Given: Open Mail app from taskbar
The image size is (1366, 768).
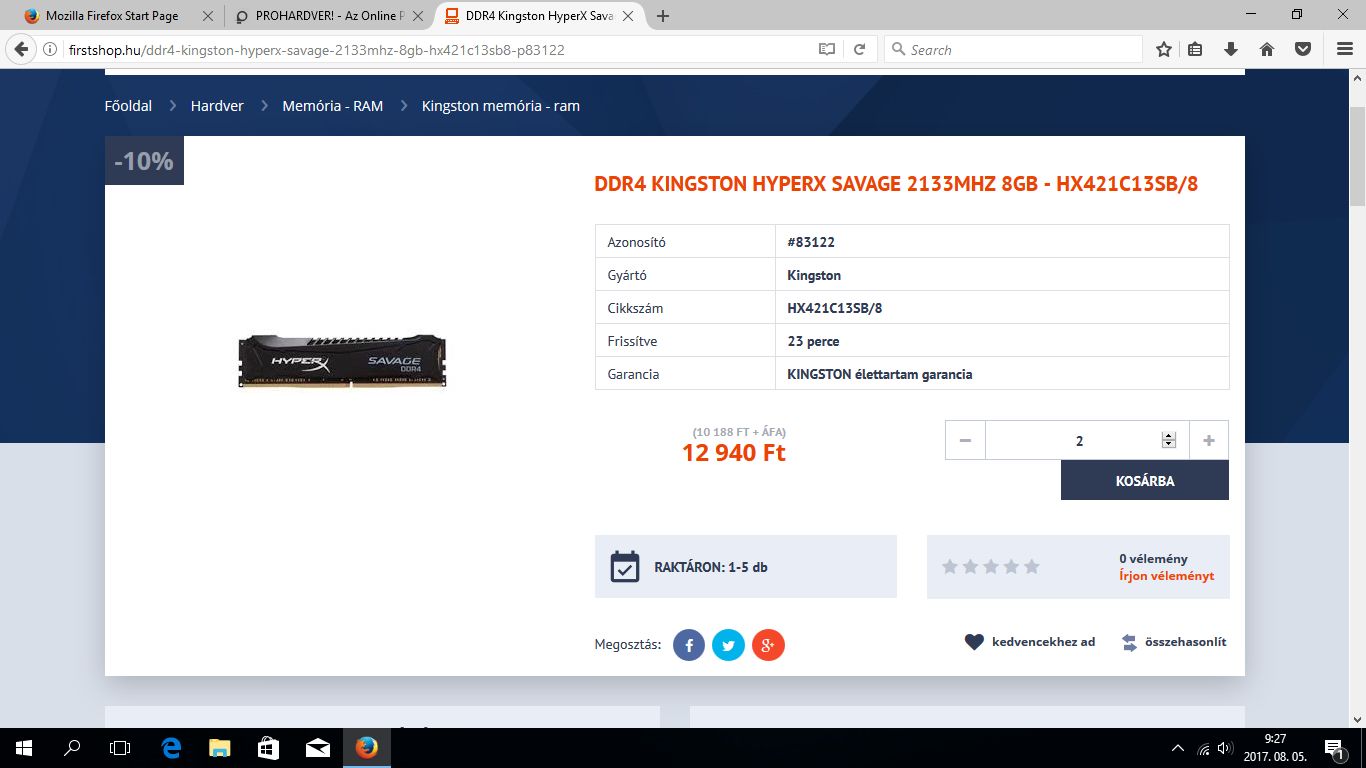Looking at the screenshot, I should 318,747.
